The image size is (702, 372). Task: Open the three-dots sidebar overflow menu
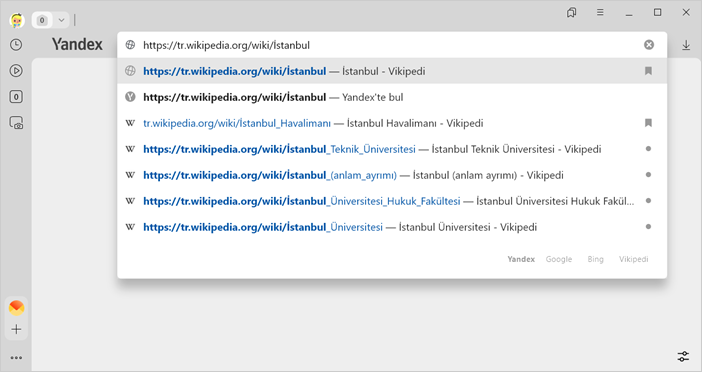point(16,358)
